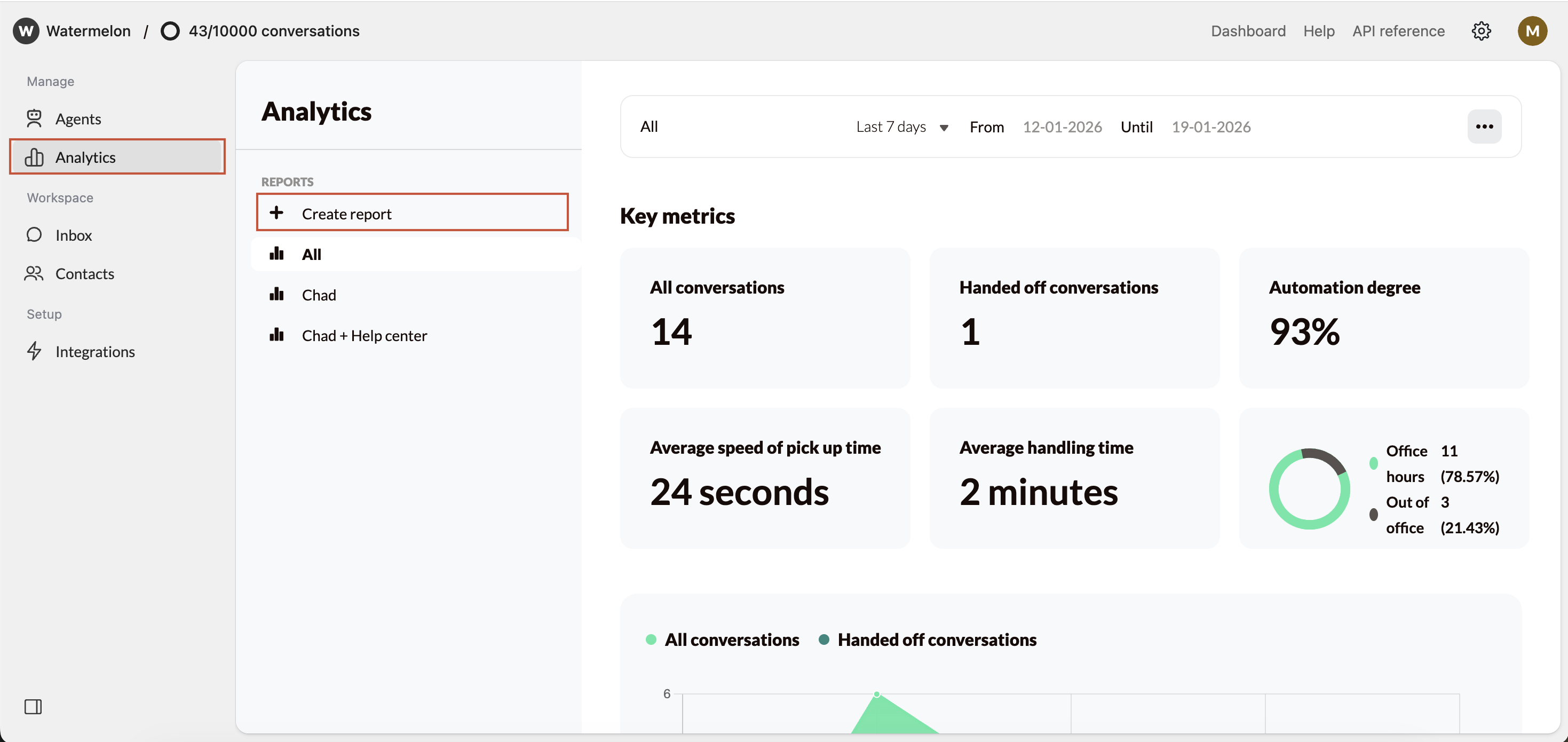The image size is (1568, 742).
Task: Open the Inbox from the sidebar
Action: click(x=73, y=235)
